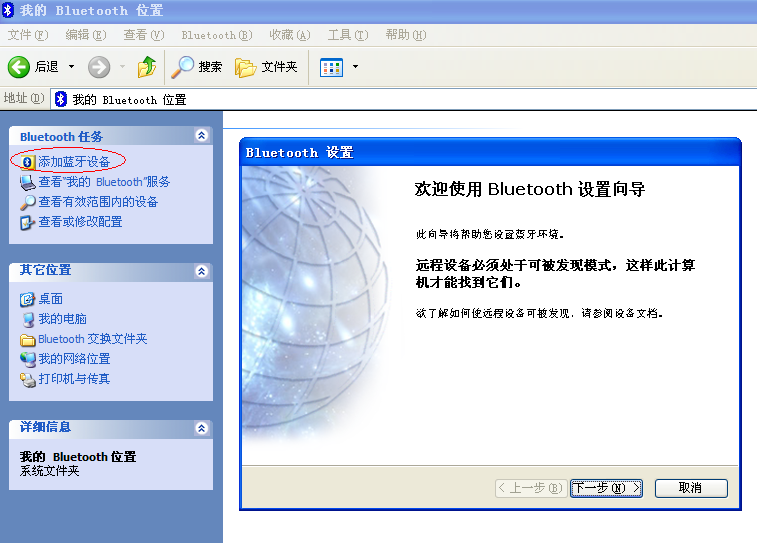Click the 添加蓝牙设备 link
Viewport: 757px width, 543px height.
74,162
